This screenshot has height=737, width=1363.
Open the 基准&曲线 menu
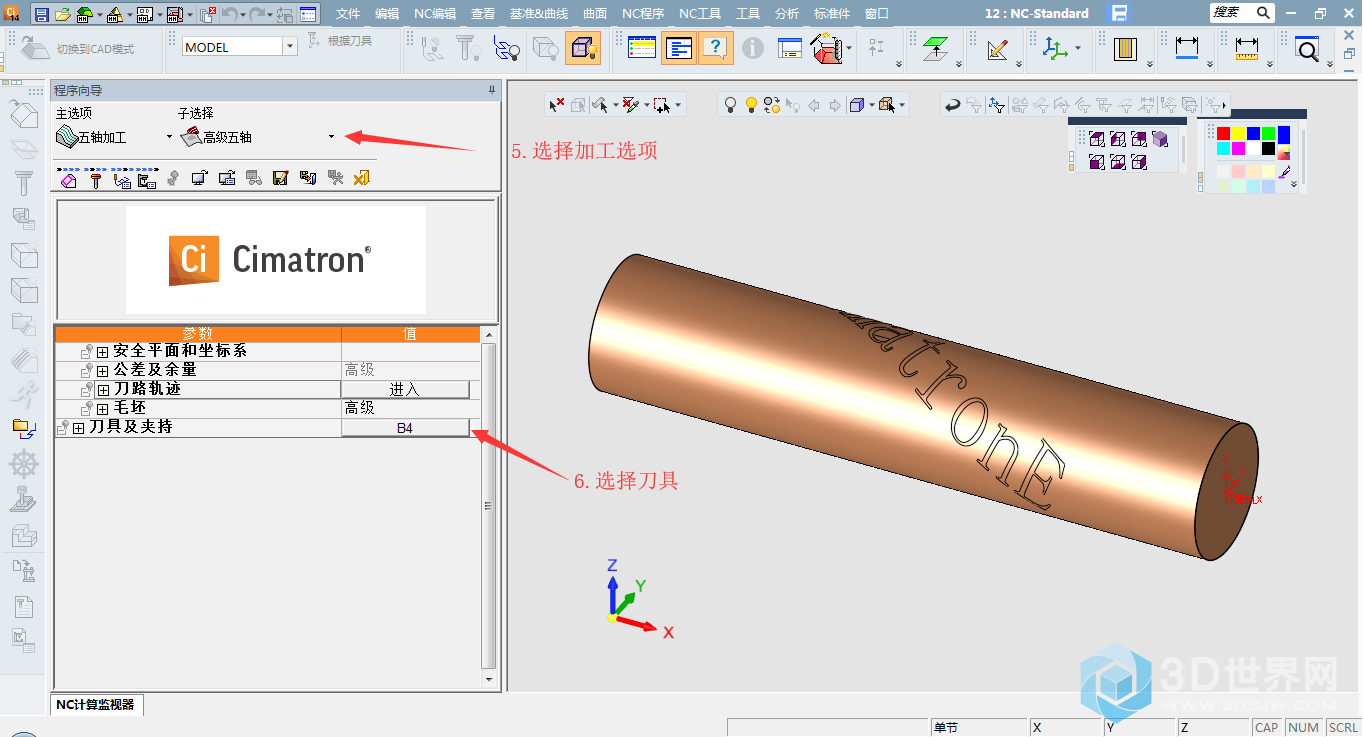click(x=539, y=14)
